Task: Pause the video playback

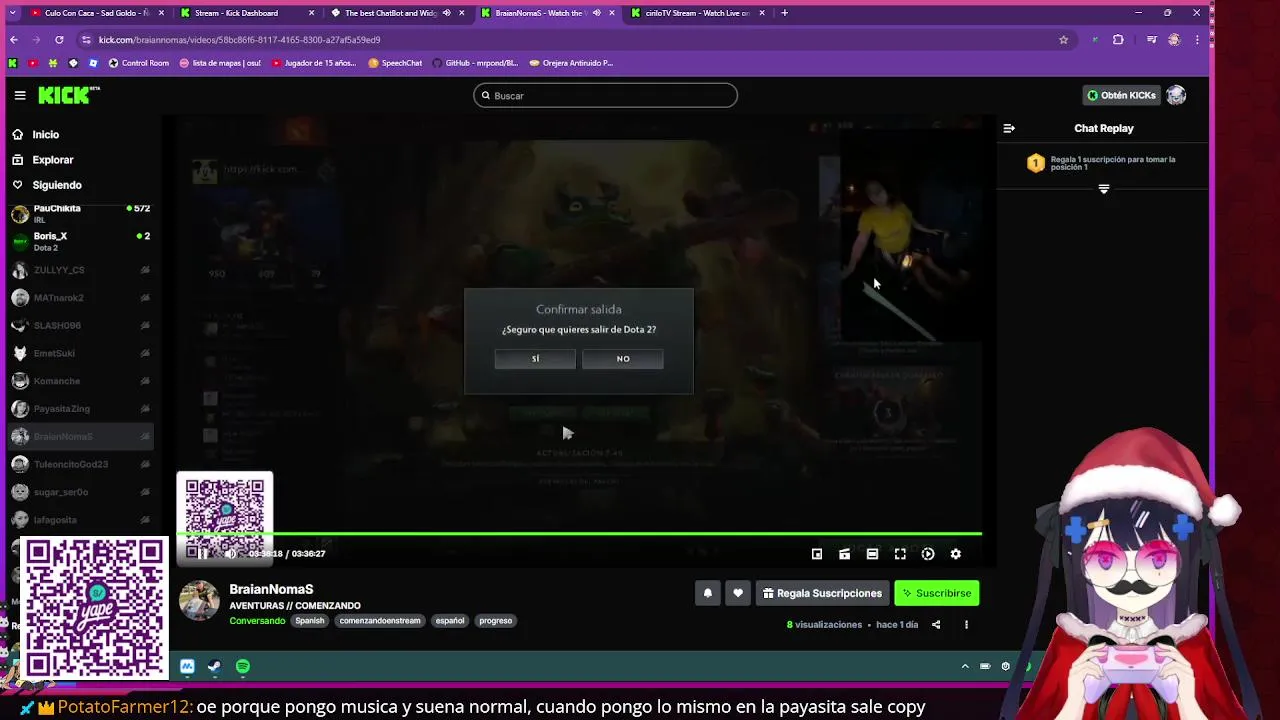Action: click(x=202, y=554)
